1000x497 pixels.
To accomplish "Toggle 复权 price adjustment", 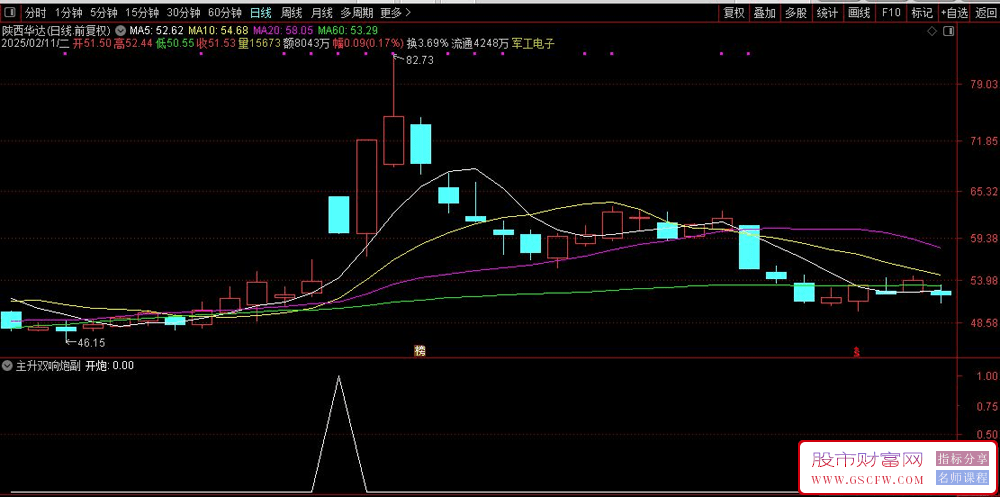I will tap(734, 13).
